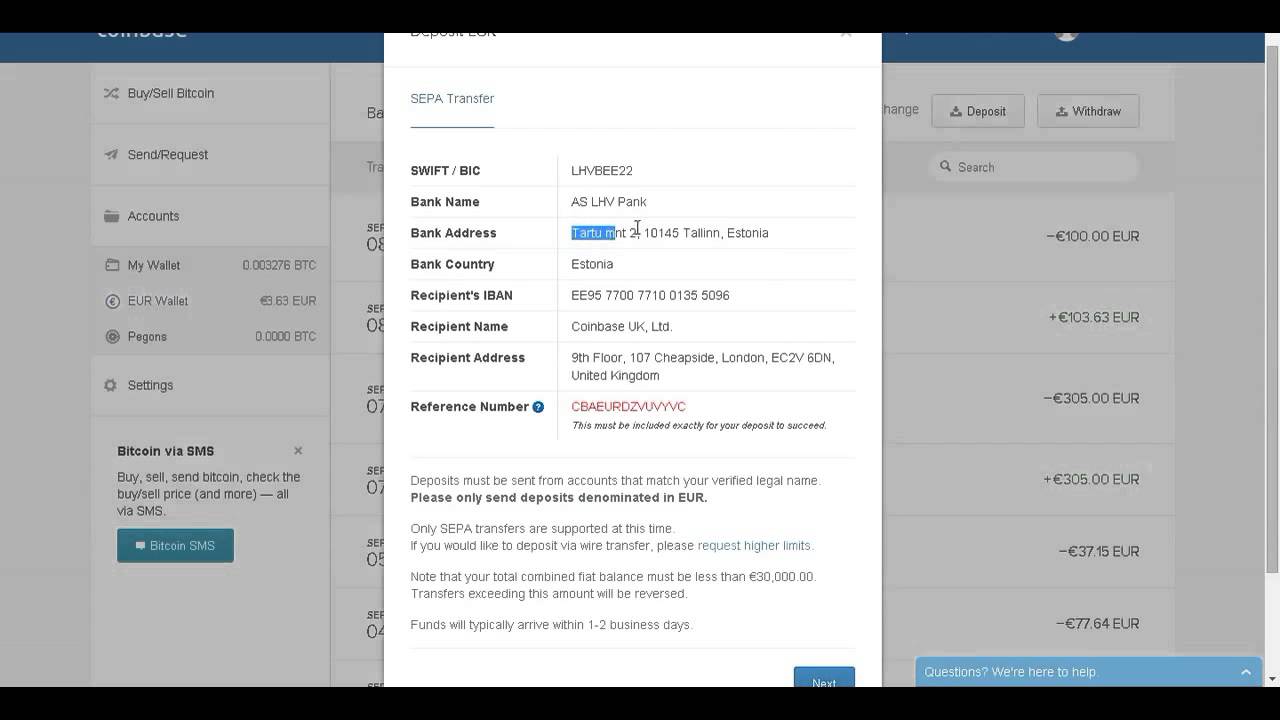Click the Pegons vault icon
The width and height of the screenshot is (1280, 720).
tap(112, 337)
